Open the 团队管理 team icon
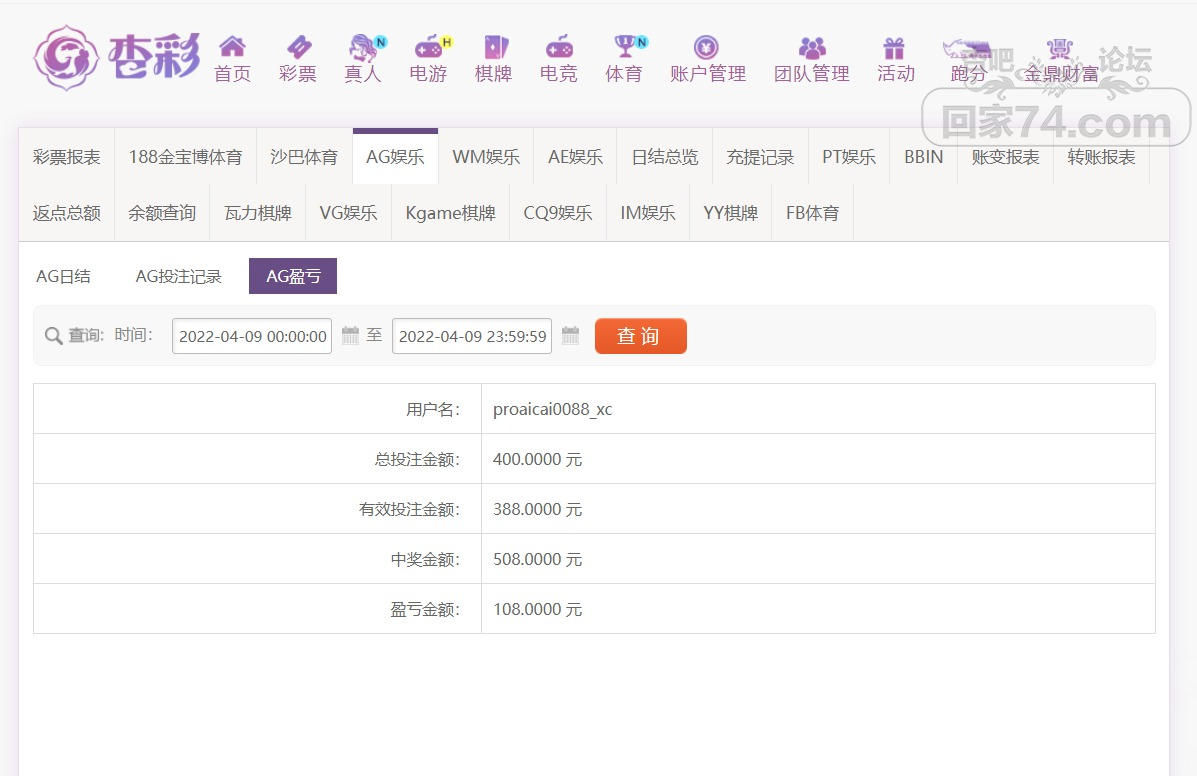The image size is (1197, 776). pos(812,47)
